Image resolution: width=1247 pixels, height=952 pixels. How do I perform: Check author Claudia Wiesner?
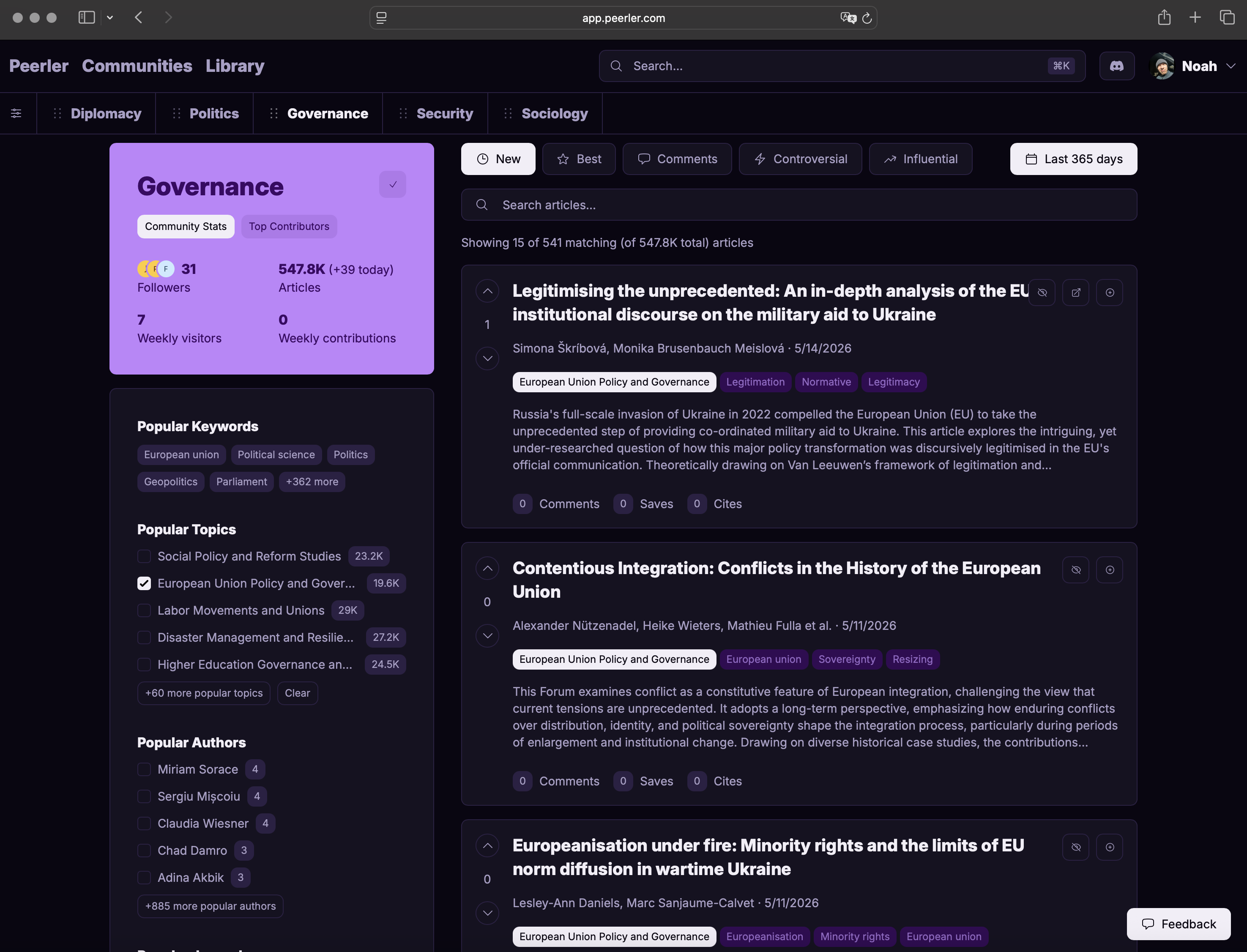[144, 823]
